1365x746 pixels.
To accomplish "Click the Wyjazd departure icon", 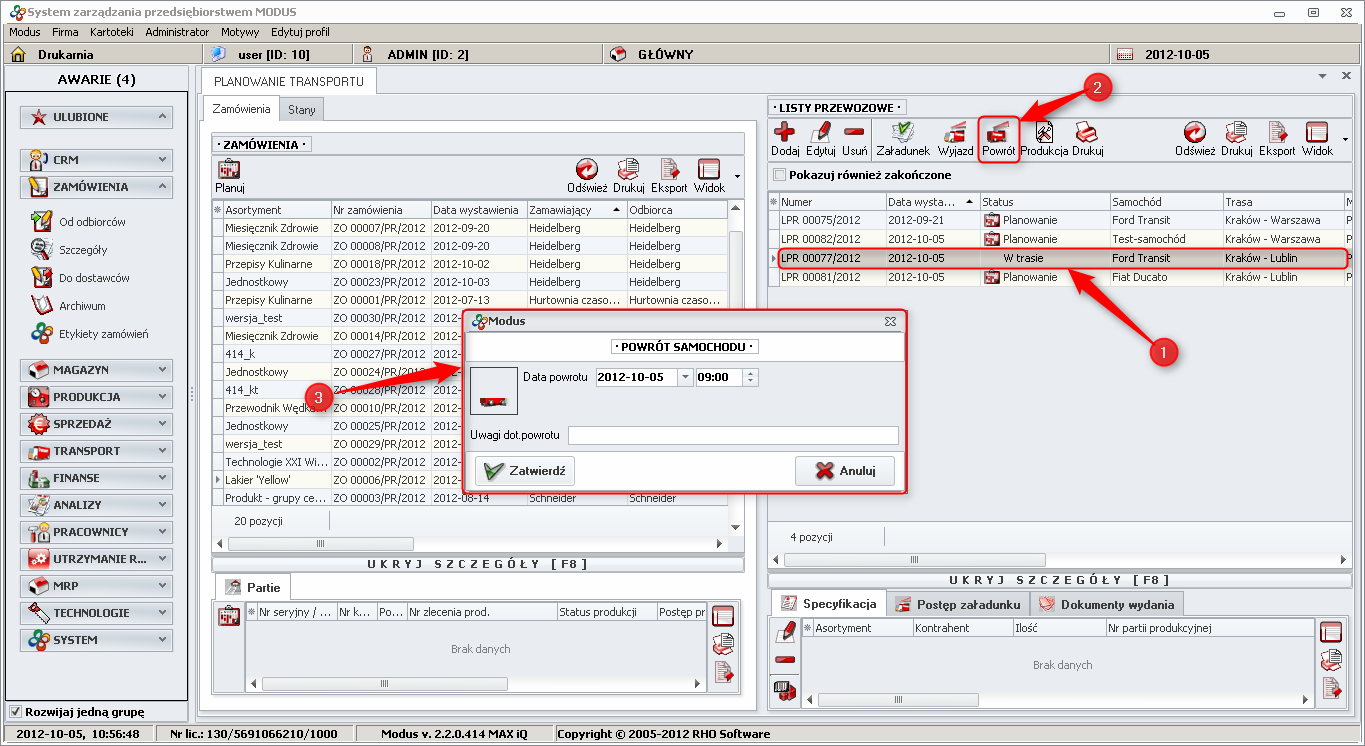I will tap(956, 132).
